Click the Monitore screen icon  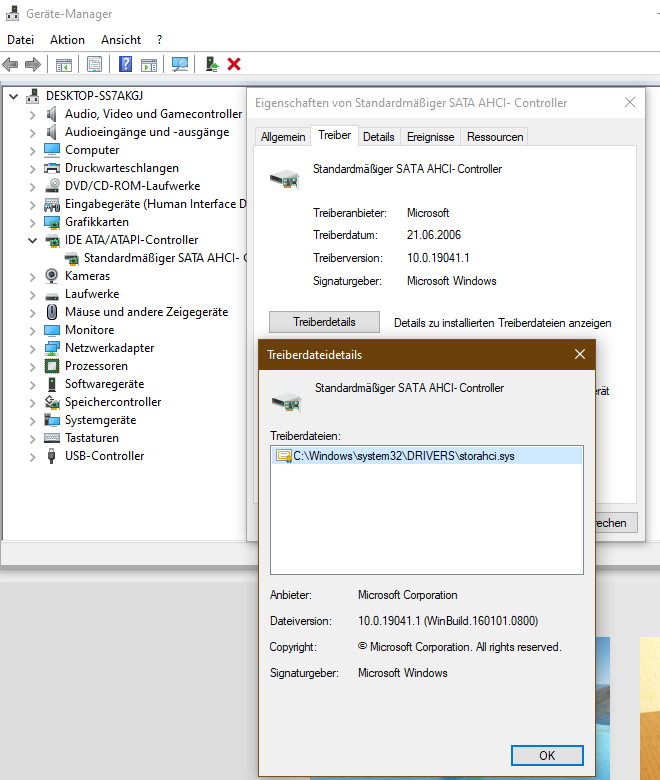(x=52, y=330)
